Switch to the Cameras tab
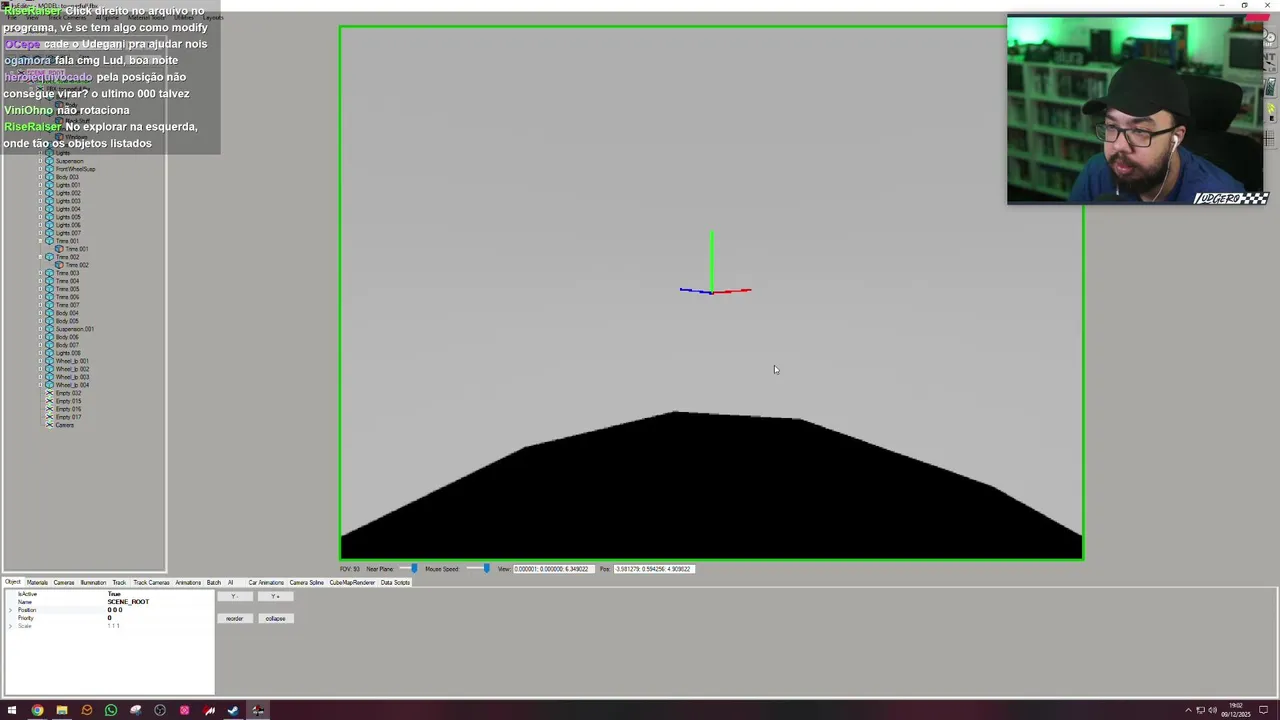 pos(64,582)
